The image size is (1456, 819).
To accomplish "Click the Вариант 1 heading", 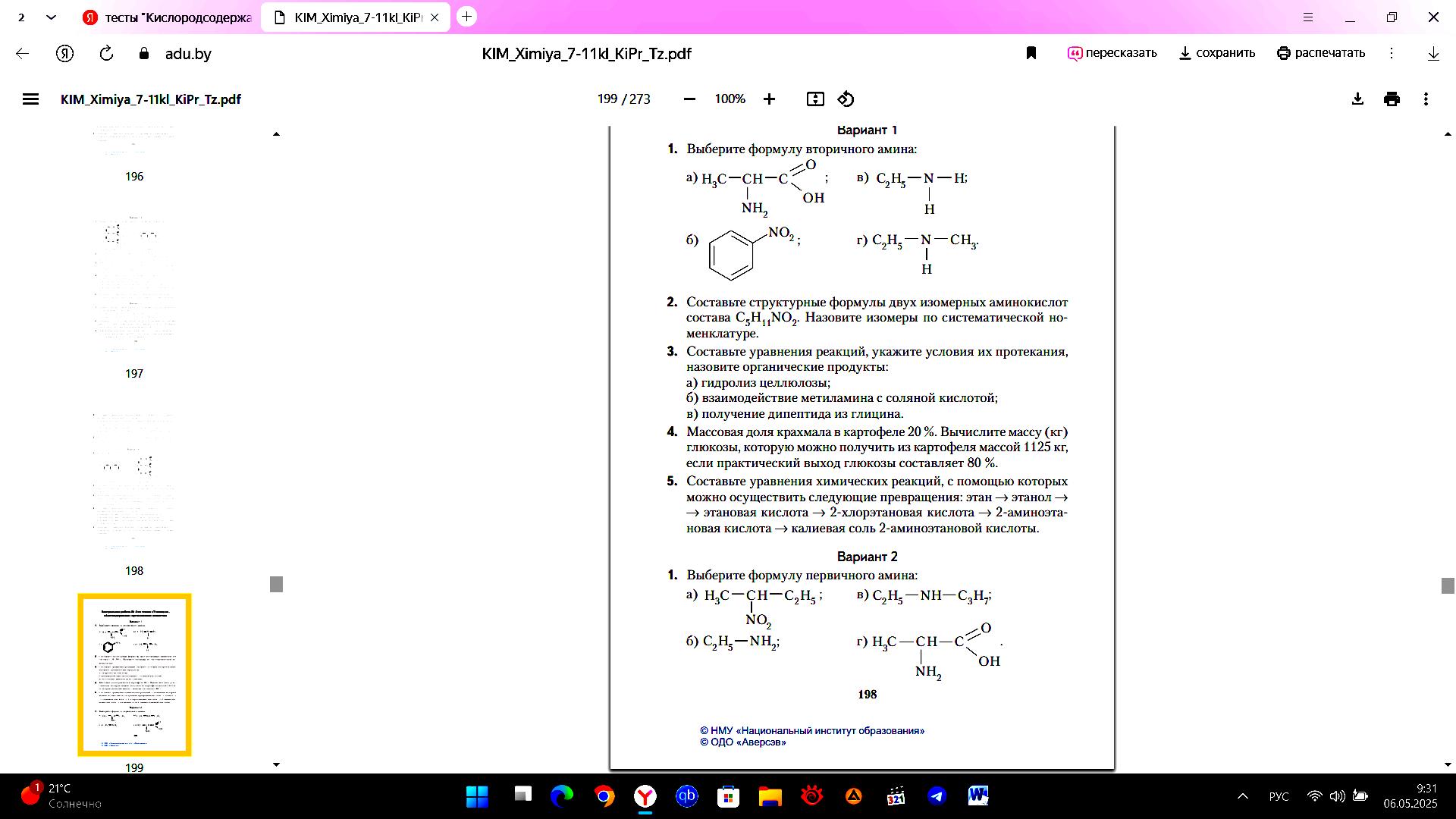I will pos(867,130).
